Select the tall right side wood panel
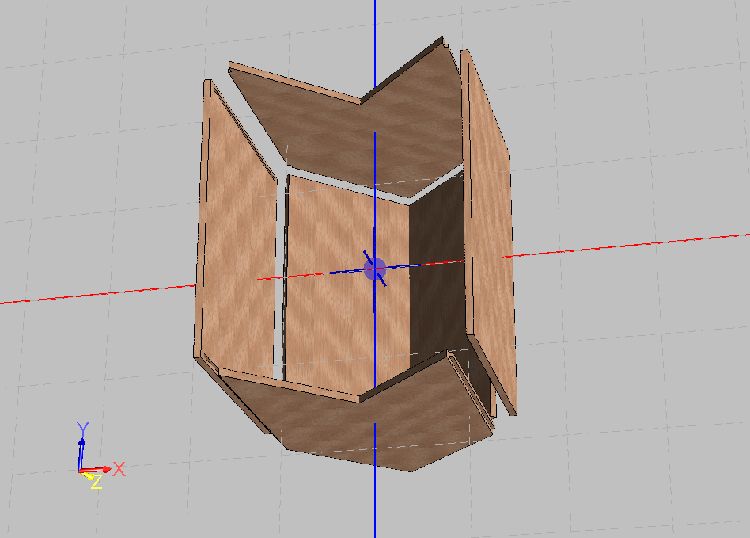 click(489, 230)
